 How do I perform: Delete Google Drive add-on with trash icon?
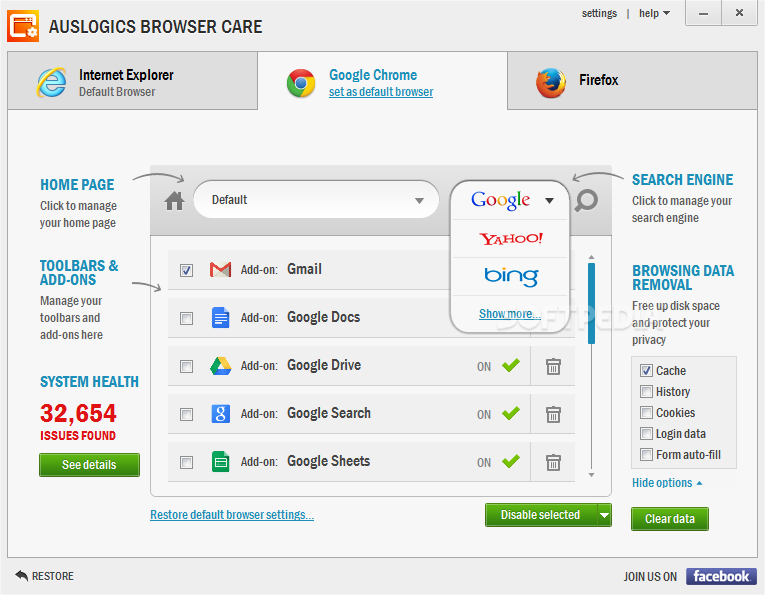coord(553,366)
